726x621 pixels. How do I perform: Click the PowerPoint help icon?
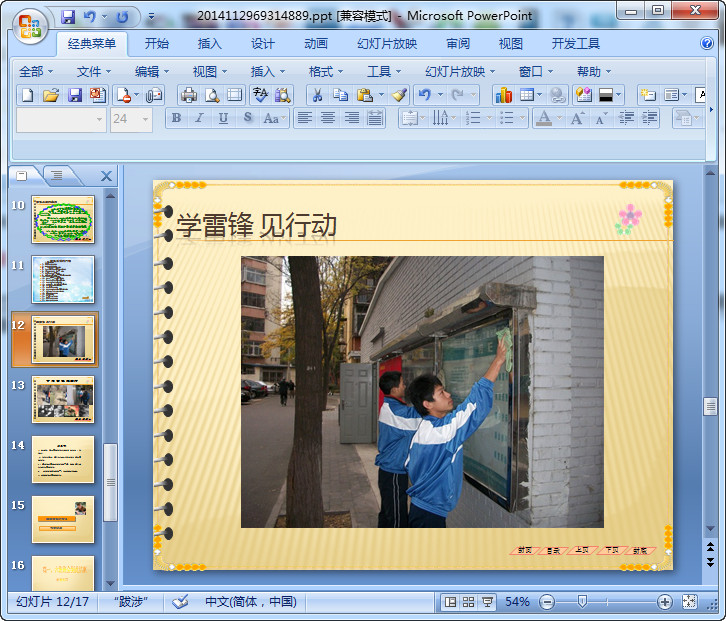[x=707, y=43]
